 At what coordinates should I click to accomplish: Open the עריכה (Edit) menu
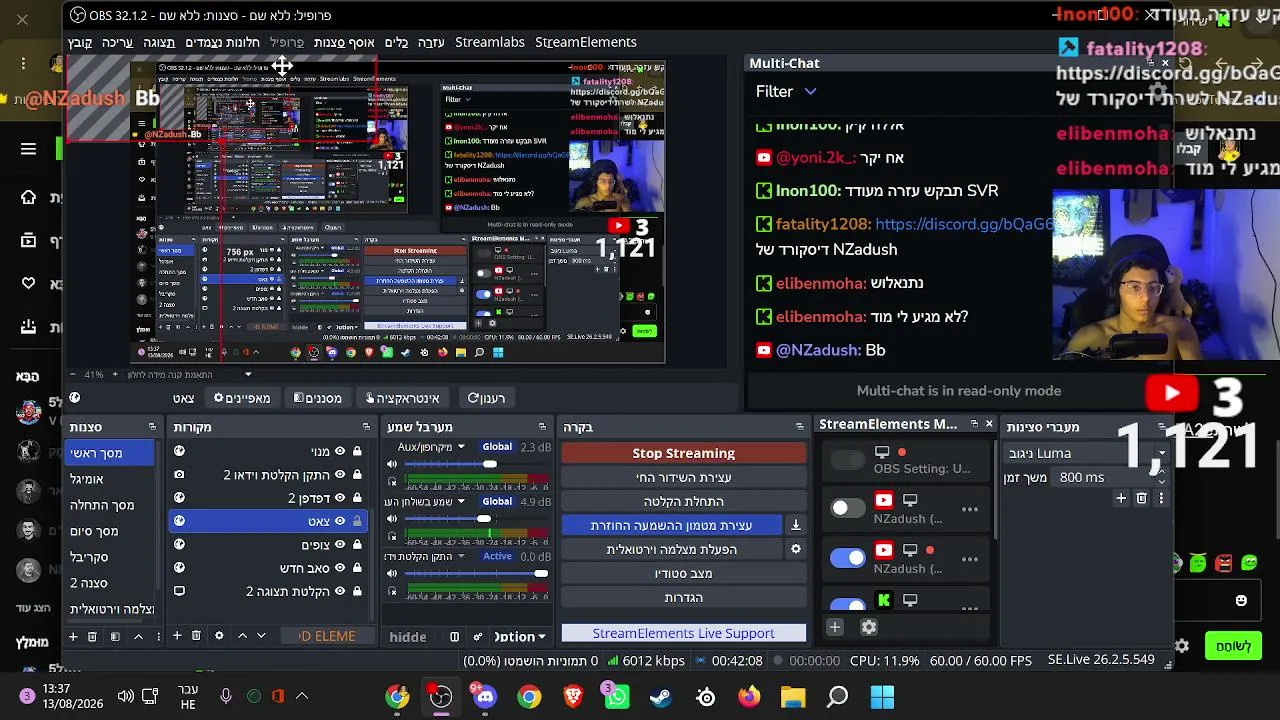pos(117,42)
